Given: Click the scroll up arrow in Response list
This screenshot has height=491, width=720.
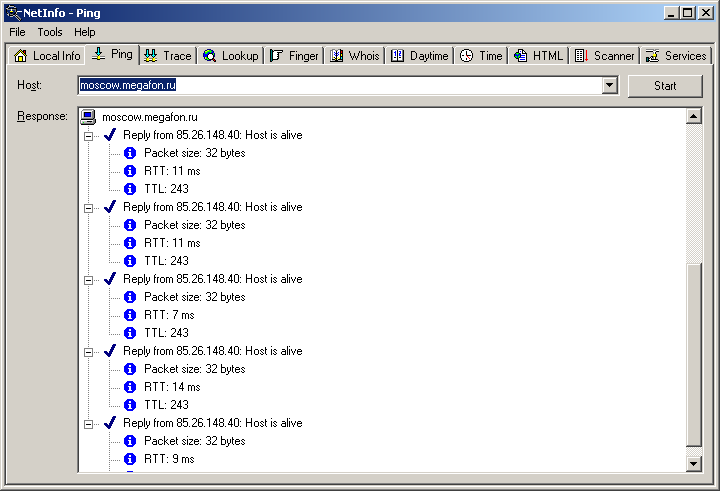Looking at the screenshot, I should coord(693,116).
